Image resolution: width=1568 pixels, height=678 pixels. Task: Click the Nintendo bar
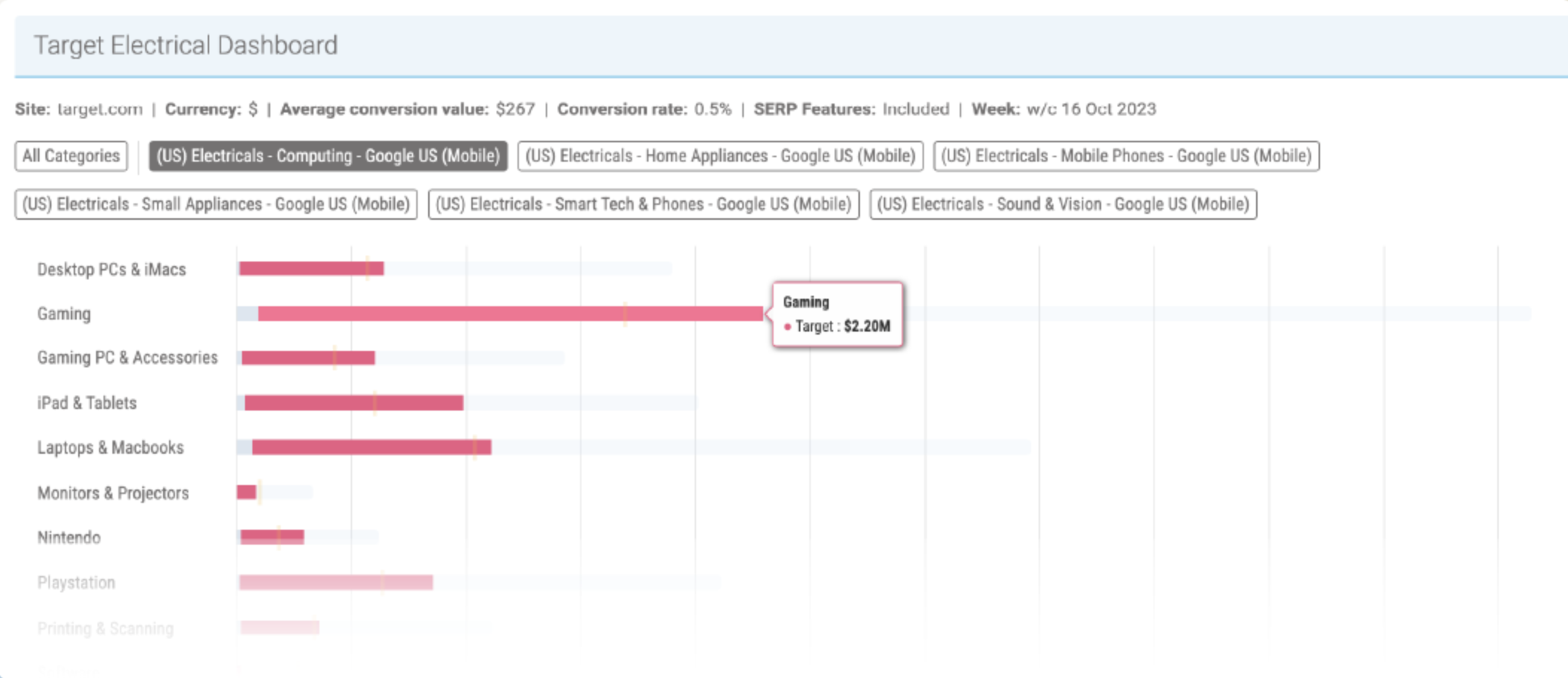tap(272, 536)
